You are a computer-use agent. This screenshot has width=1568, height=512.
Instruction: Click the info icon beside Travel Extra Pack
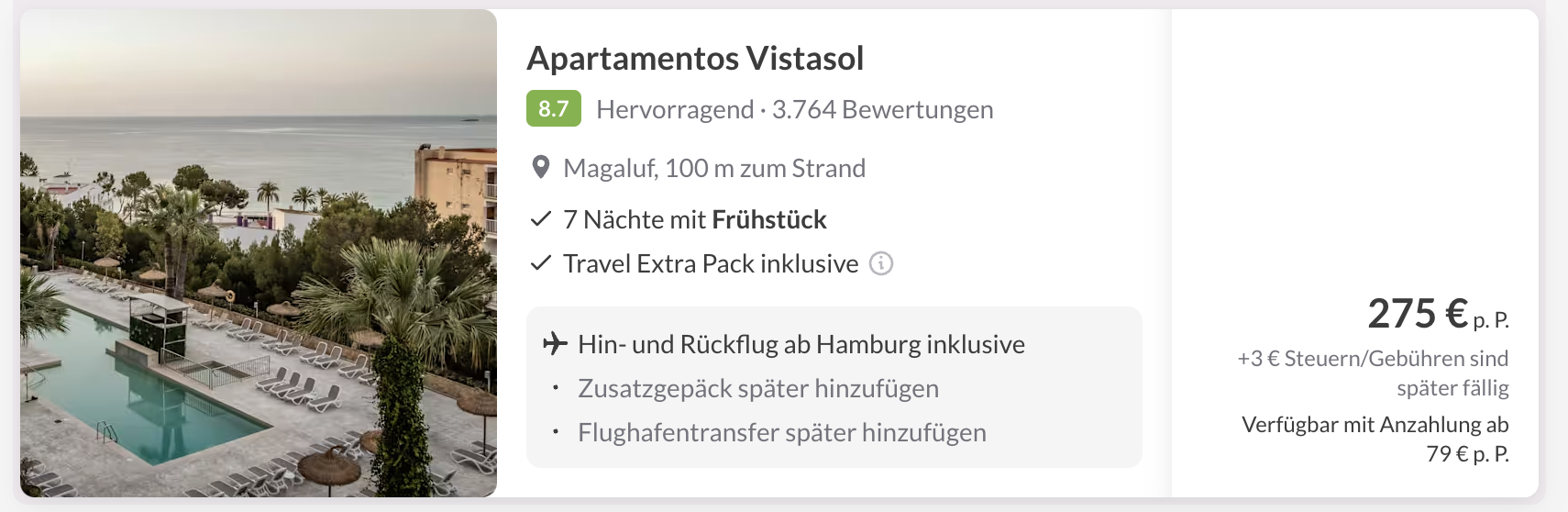pos(881,263)
